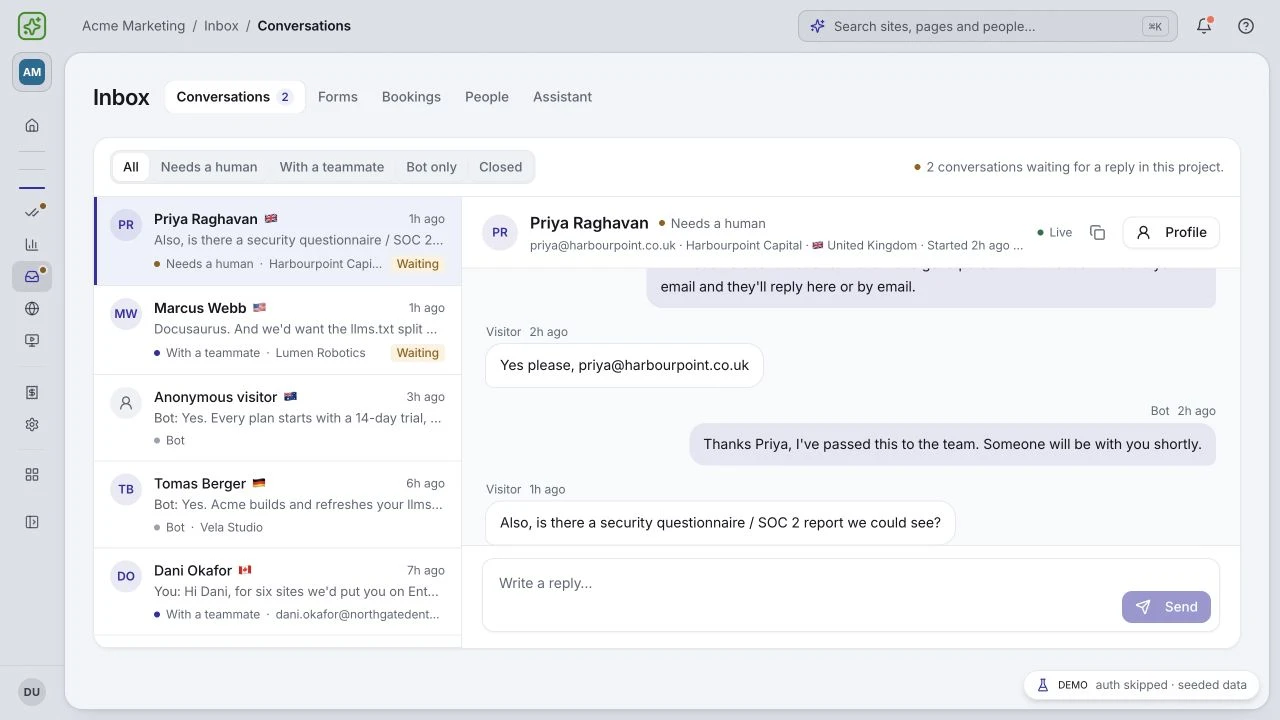Open the Anonymous visitor conversation
The image size is (1280, 720).
pos(278,418)
